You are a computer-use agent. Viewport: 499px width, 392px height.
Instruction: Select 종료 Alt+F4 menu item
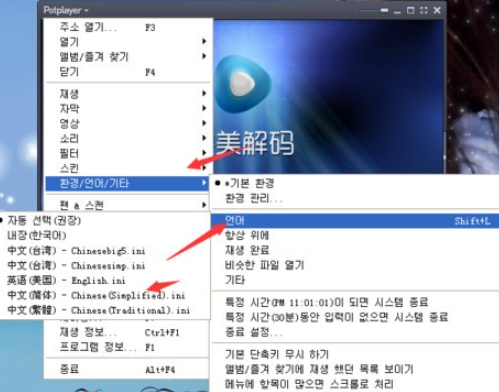point(127,369)
